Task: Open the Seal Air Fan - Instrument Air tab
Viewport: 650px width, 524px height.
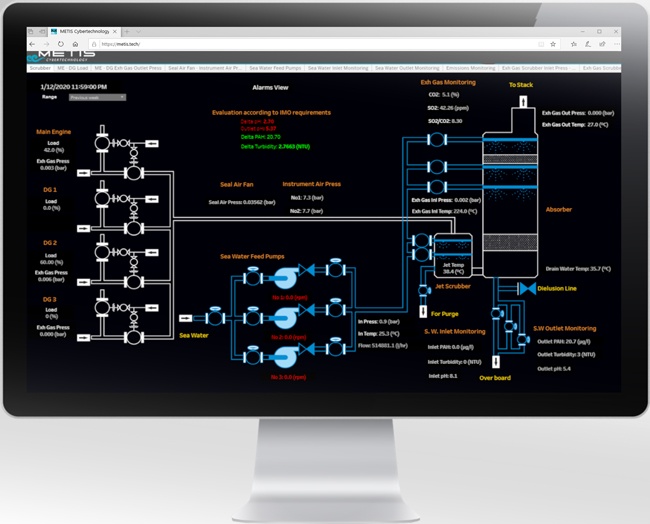Action: pos(205,68)
